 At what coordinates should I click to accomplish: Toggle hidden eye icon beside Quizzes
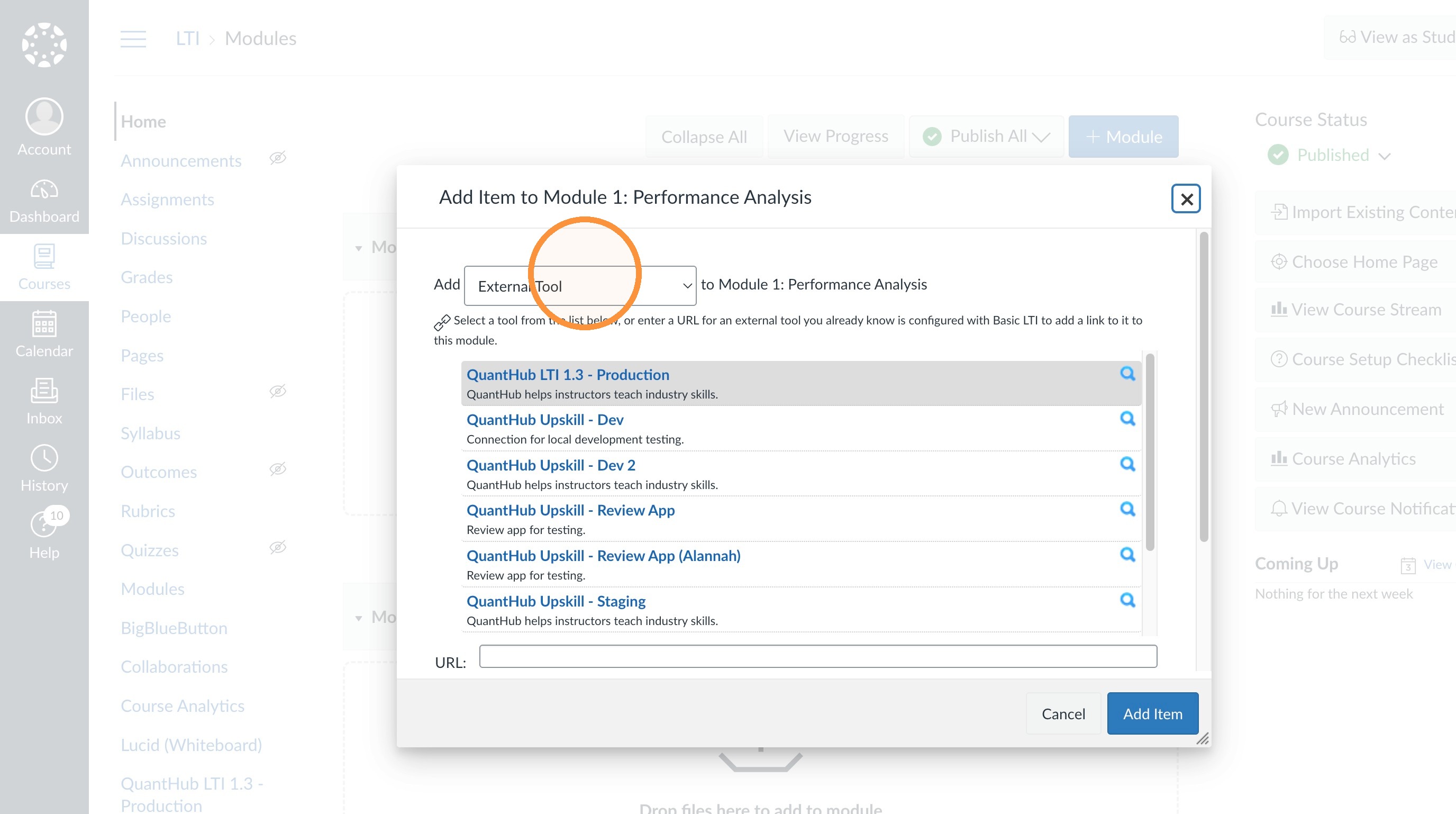coord(278,547)
